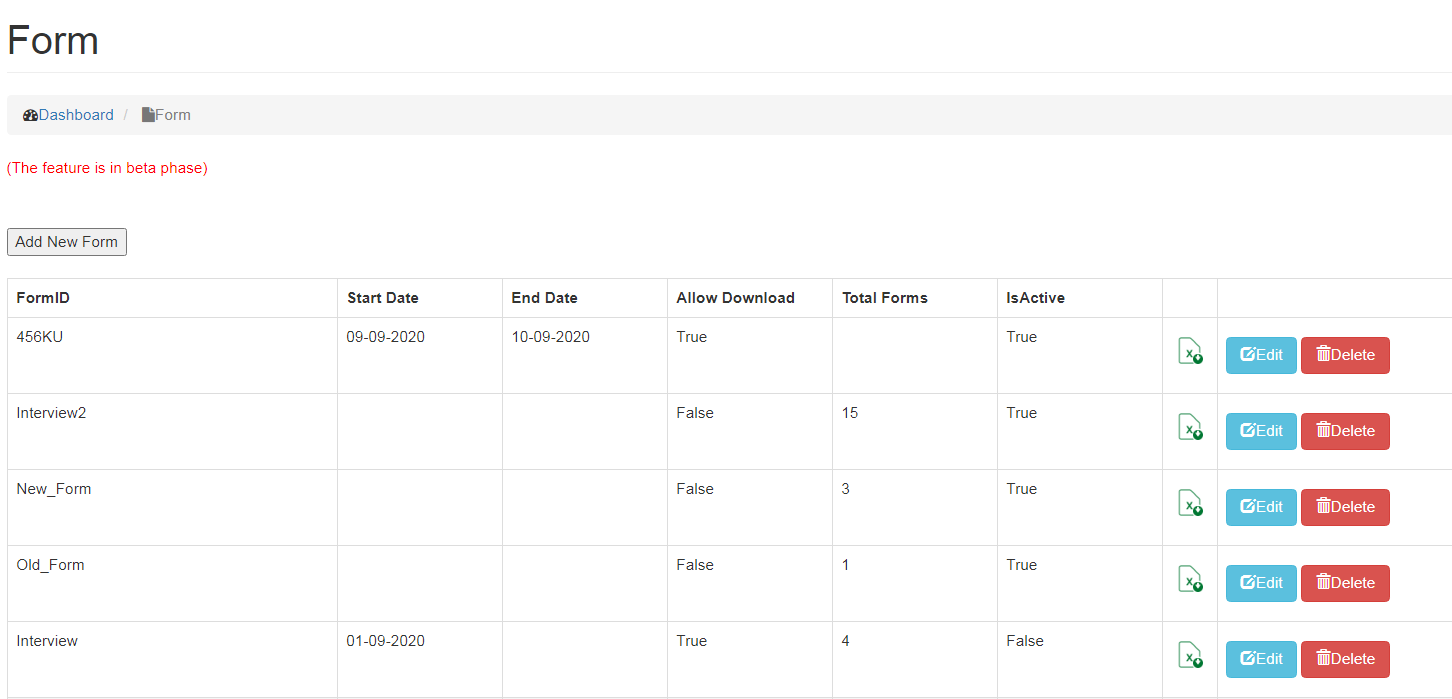
Task: Add a new form
Action: [67, 242]
